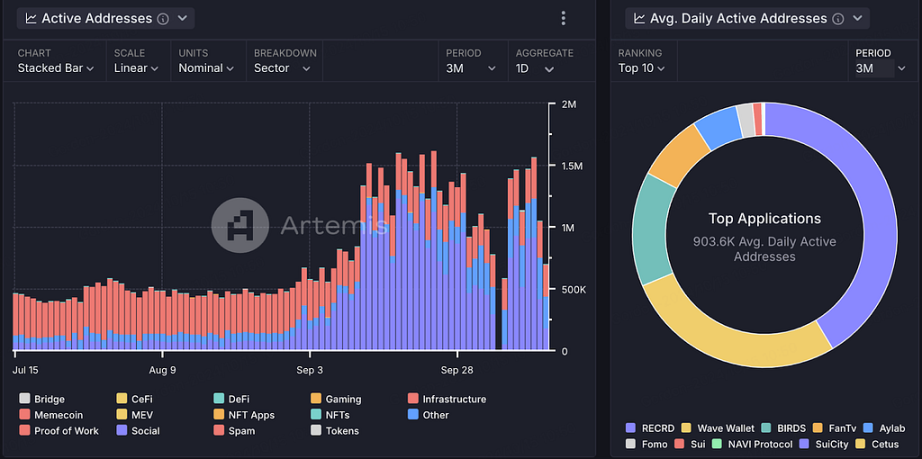Click the Avg. Daily Active Addresses chart icon

pos(639,18)
